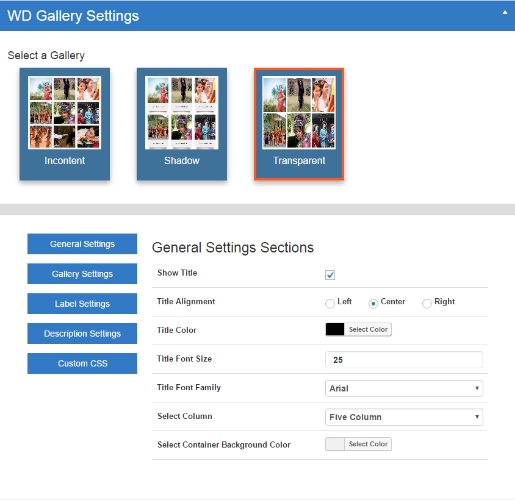Set Title Alignment to Right
The width and height of the screenshot is (515, 500).
click(427, 304)
